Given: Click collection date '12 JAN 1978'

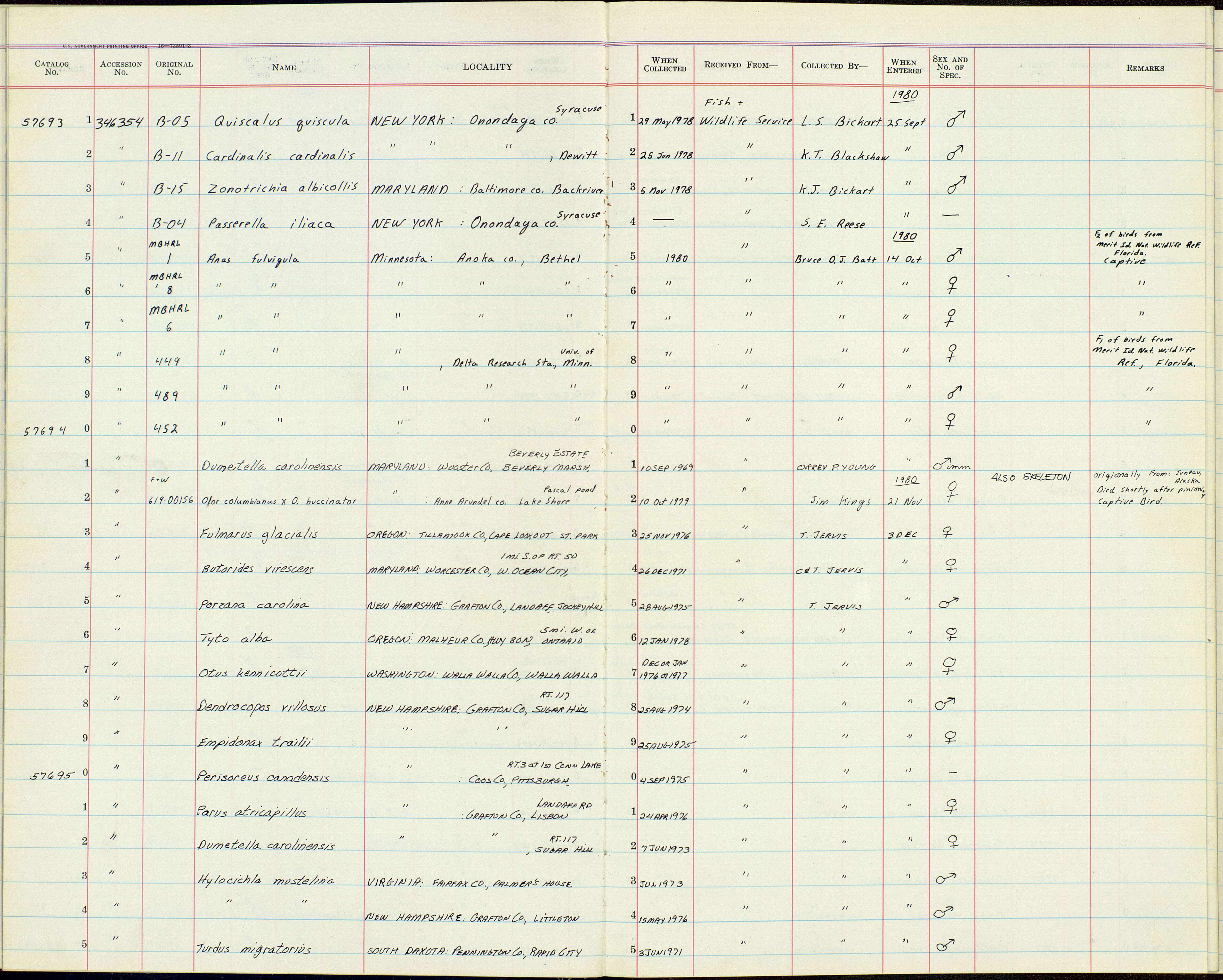Looking at the screenshot, I should [x=664, y=640].
